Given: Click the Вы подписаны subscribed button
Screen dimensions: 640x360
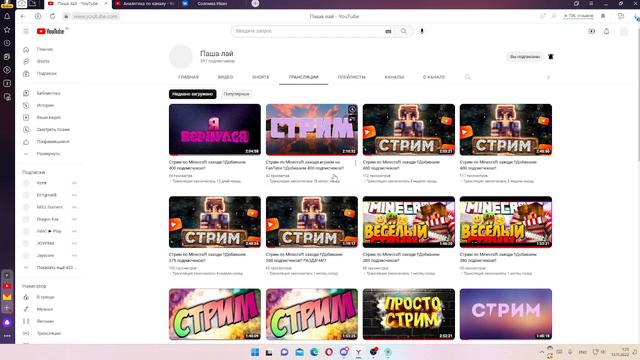Looking at the screenshot, I should tap(525, 57).
